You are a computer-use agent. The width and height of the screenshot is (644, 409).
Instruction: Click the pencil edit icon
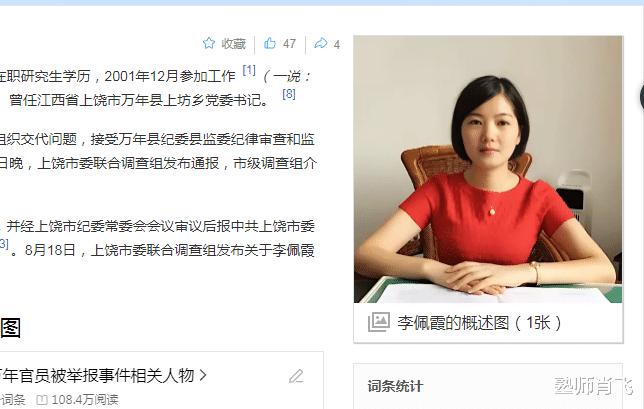[296, 376]
